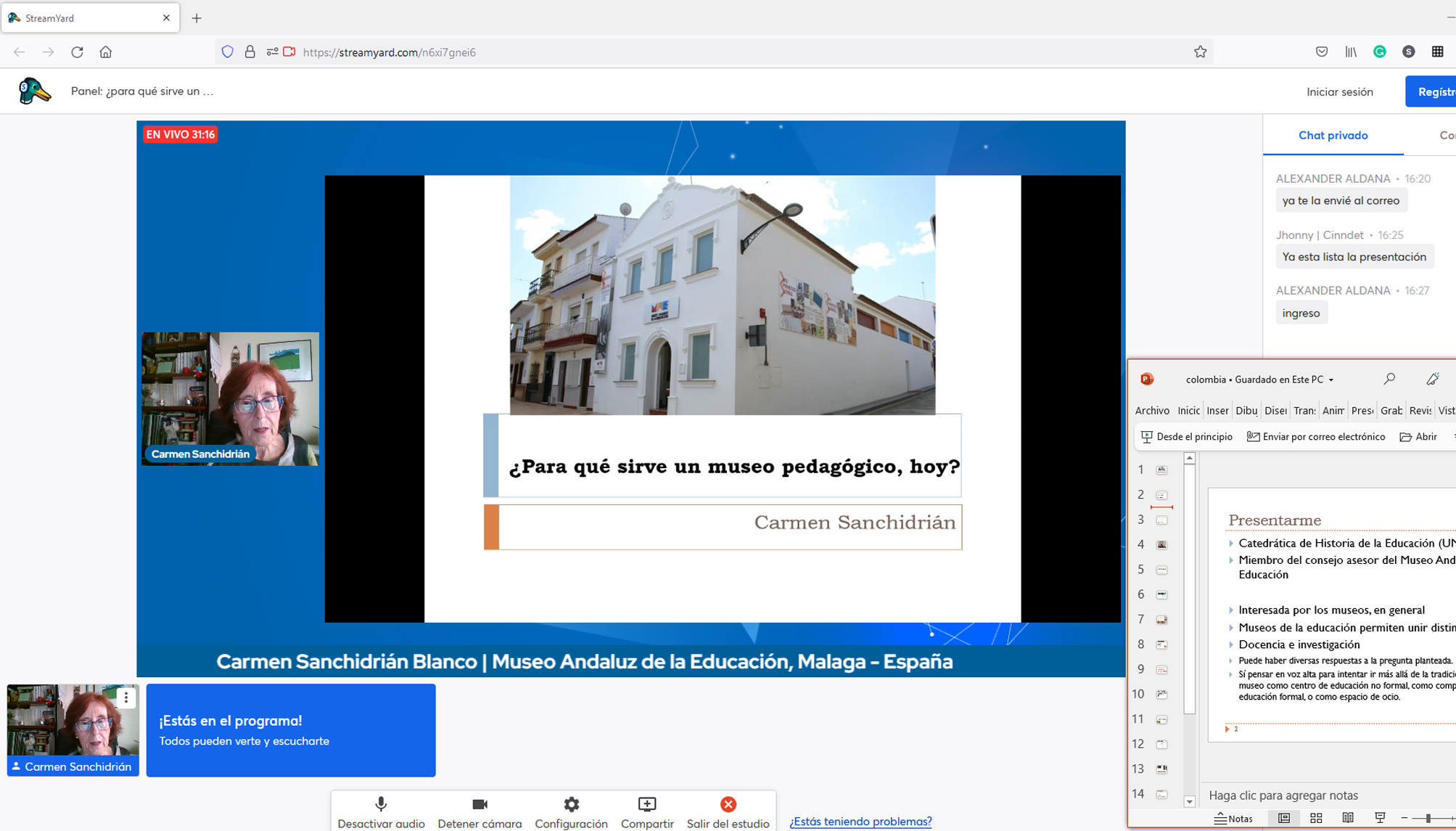Open a new browser tab
1456x831 pixels.
pyautogui.click(x=197, y=18)
